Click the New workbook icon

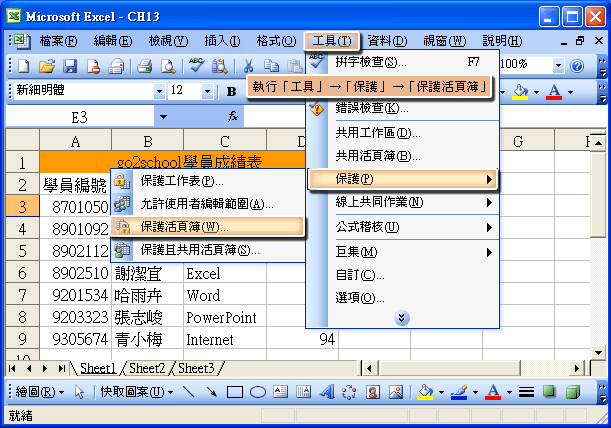(23, 66)
